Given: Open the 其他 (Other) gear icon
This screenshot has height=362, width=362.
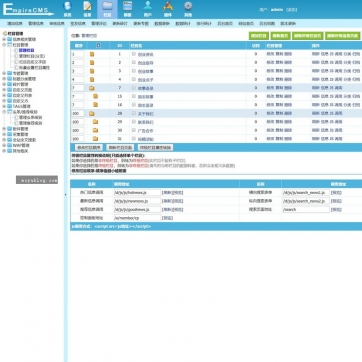Looking at the screenshot, I should (x=188, y=9).
